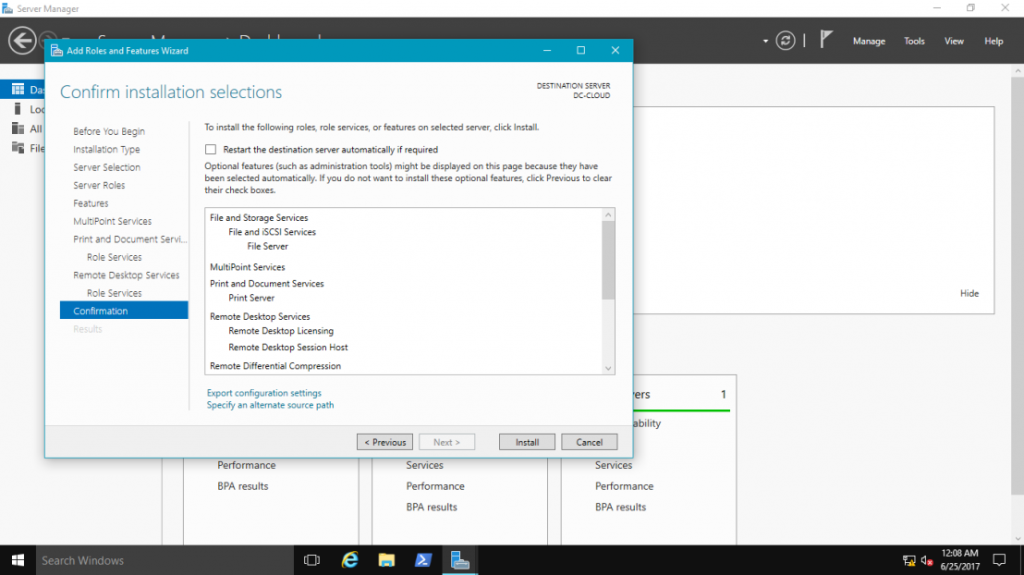
Task: Open the dropdown arrow beside refresh icon
Action: 765,41
